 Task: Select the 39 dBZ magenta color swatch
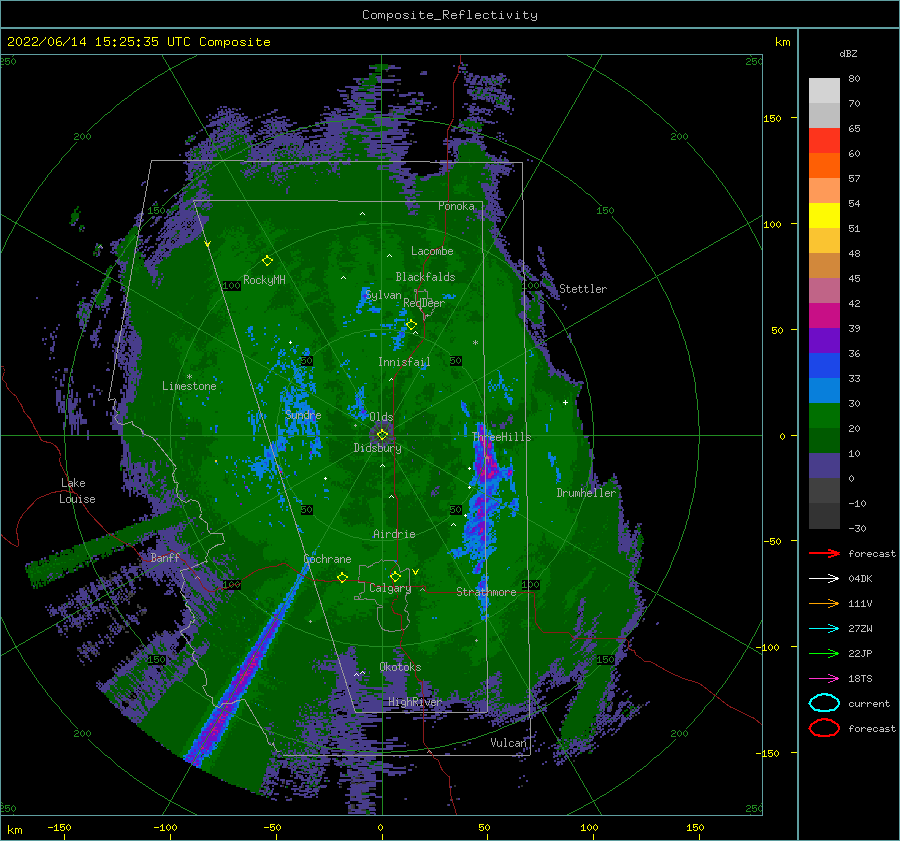pyautogui.click(x=824, y=315)
